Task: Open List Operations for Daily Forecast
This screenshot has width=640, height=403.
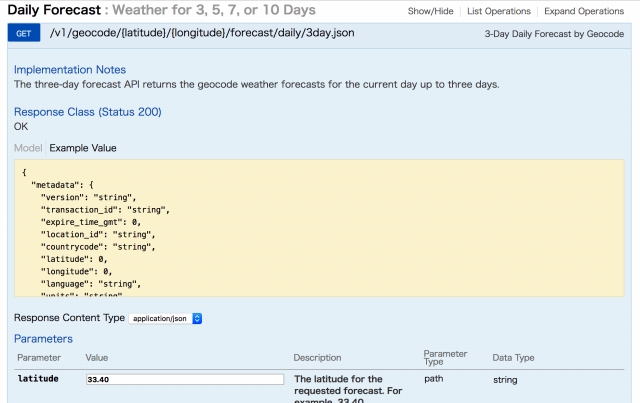Action: point(500,11)
